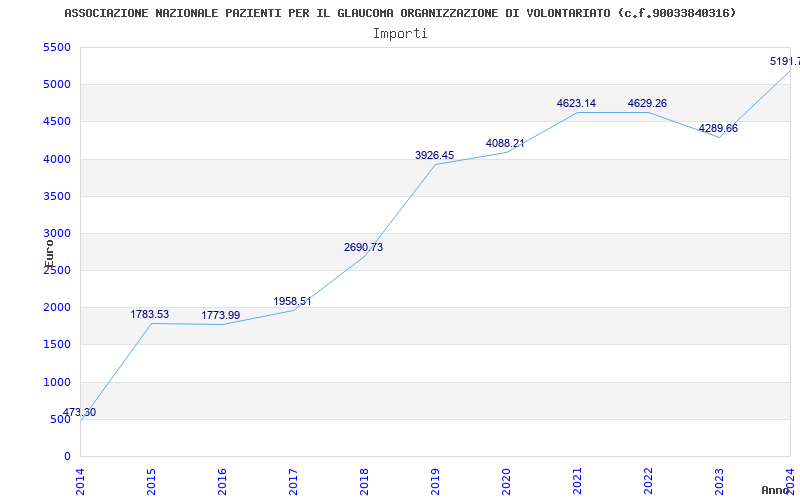Click the 4623.14 data label
This screenshot has height=500, width=800.
pyautogui.click(x=576, y=103)
